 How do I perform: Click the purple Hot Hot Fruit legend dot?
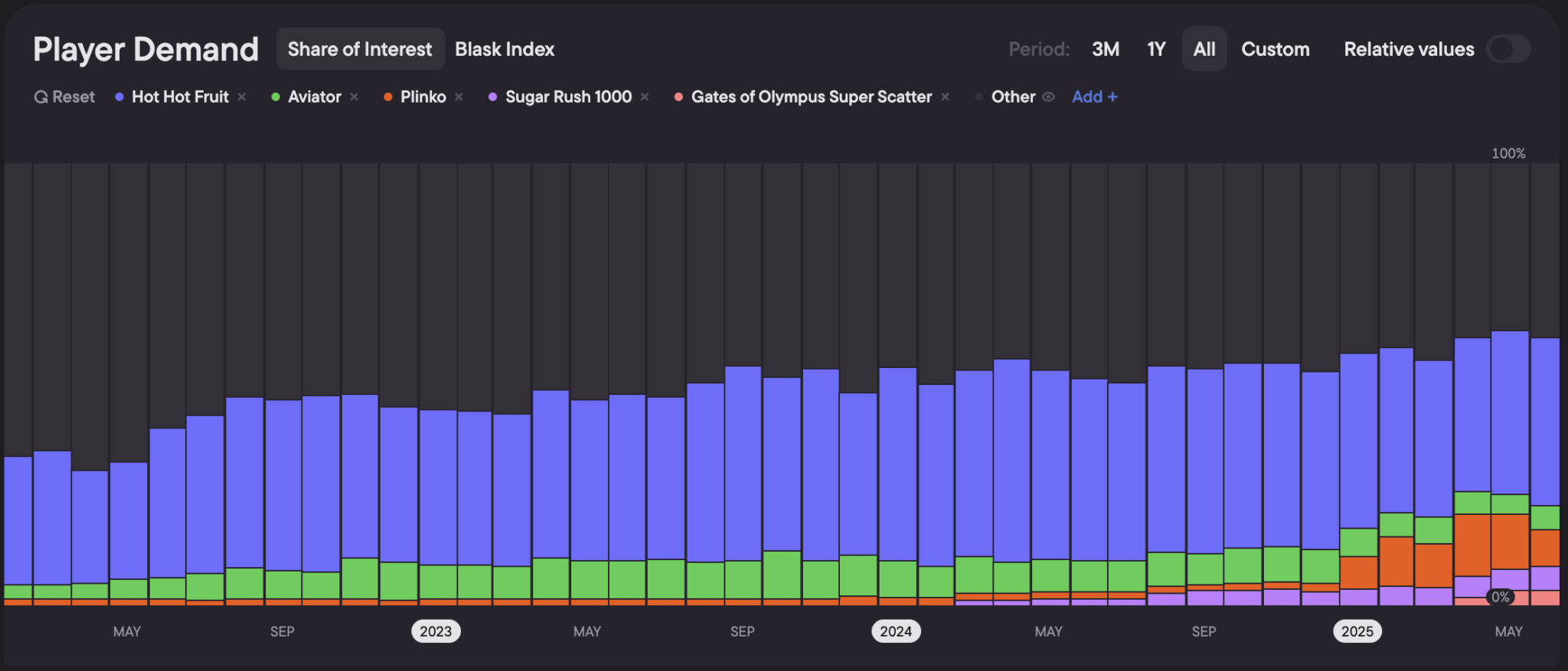point(119,97)
